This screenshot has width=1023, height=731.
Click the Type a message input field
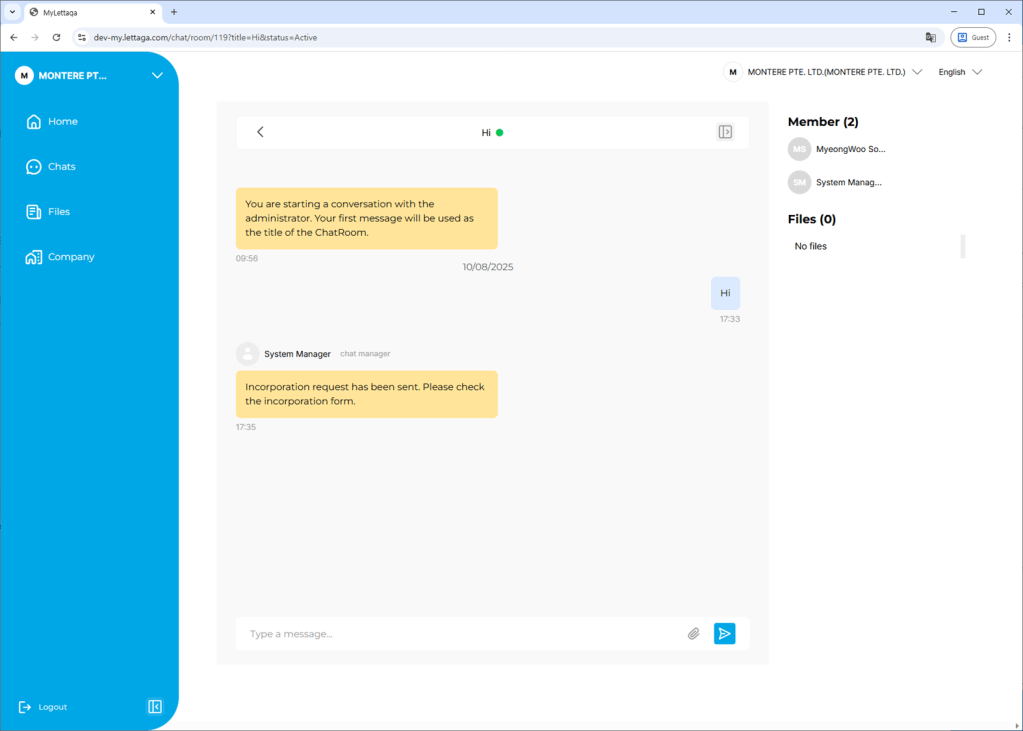coord(460,634)
